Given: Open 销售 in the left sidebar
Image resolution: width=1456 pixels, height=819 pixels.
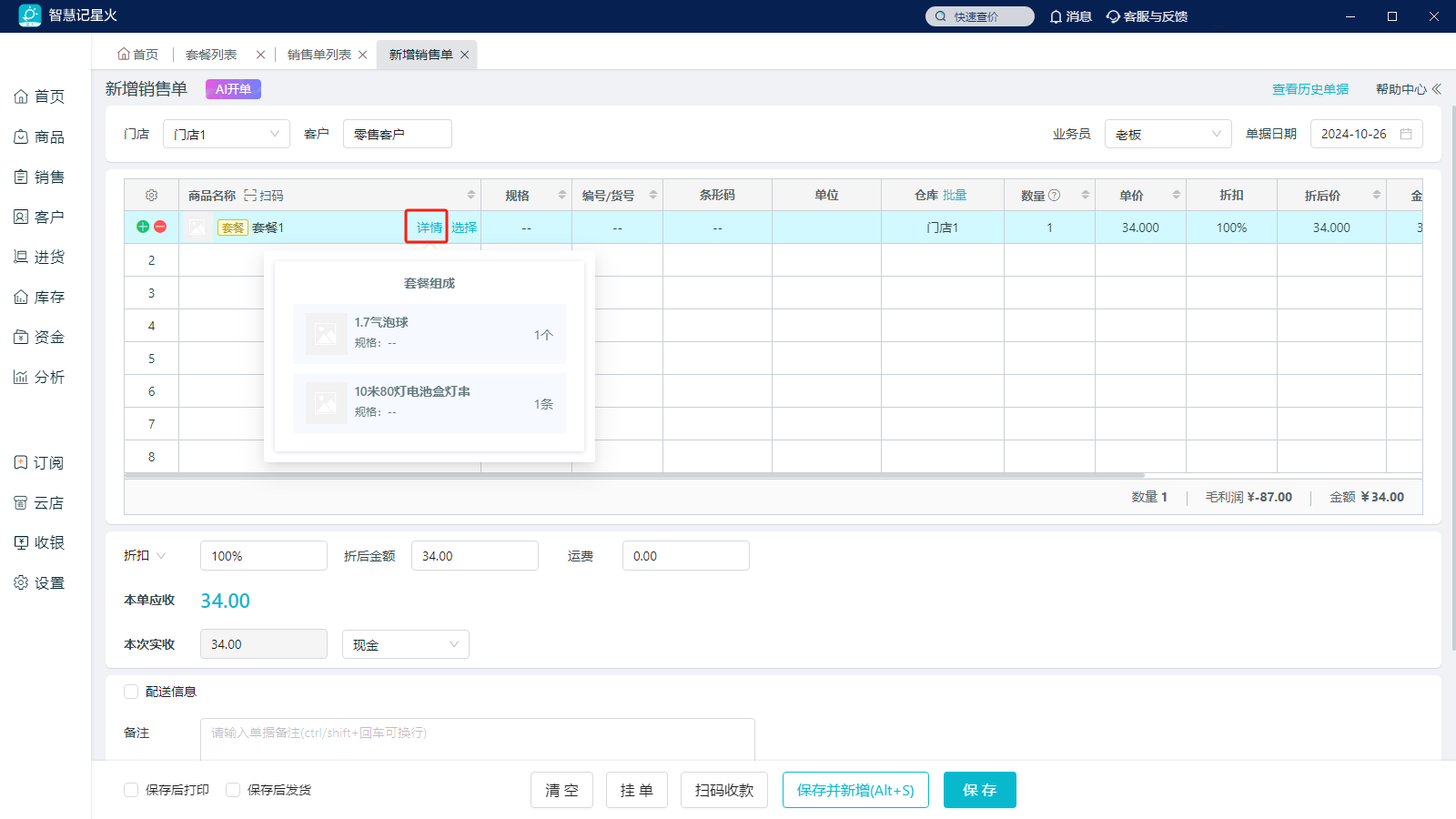Looking at the screenshot, I should point(39,177).
